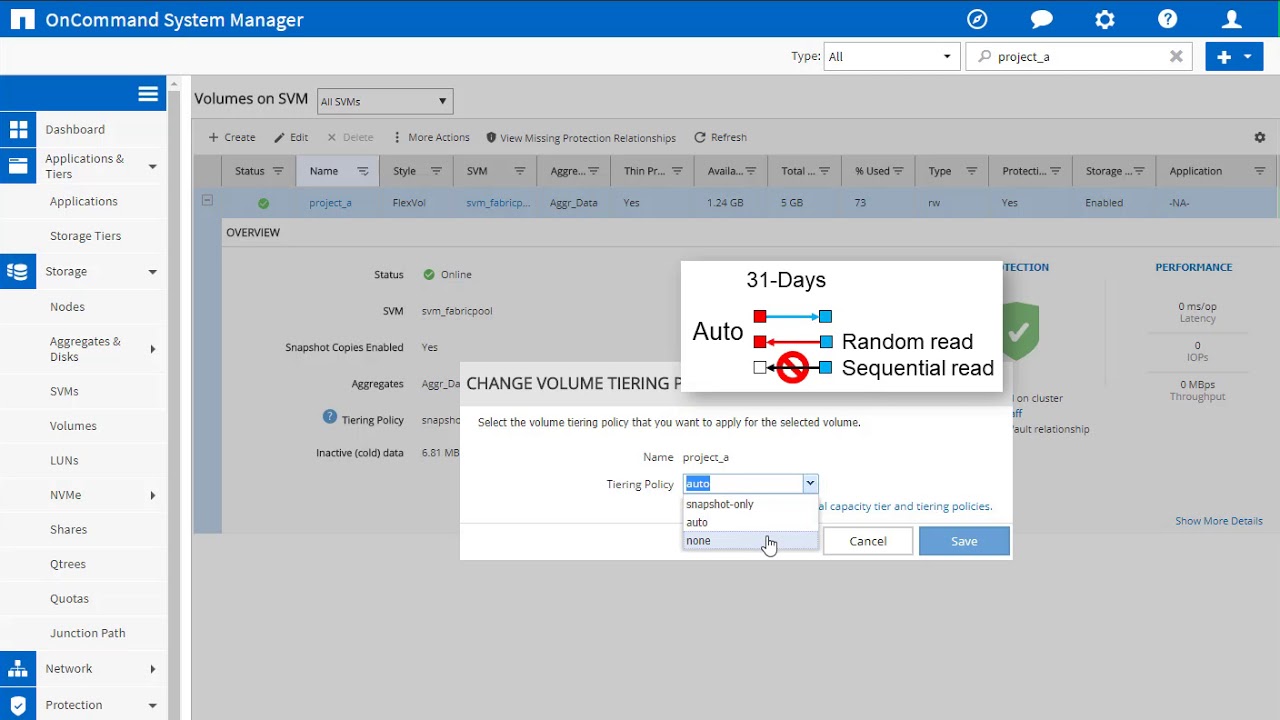This screenshot has height=720, width=1280.
Task: Select none tiering policy option
Action: pyautogui.click(x=750, y=541)
